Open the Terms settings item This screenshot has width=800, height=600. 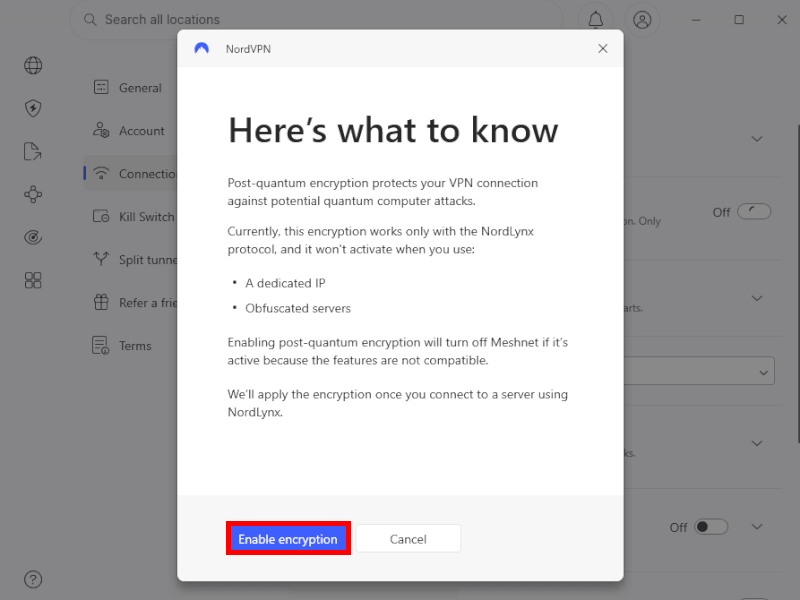tap(130, 345)
